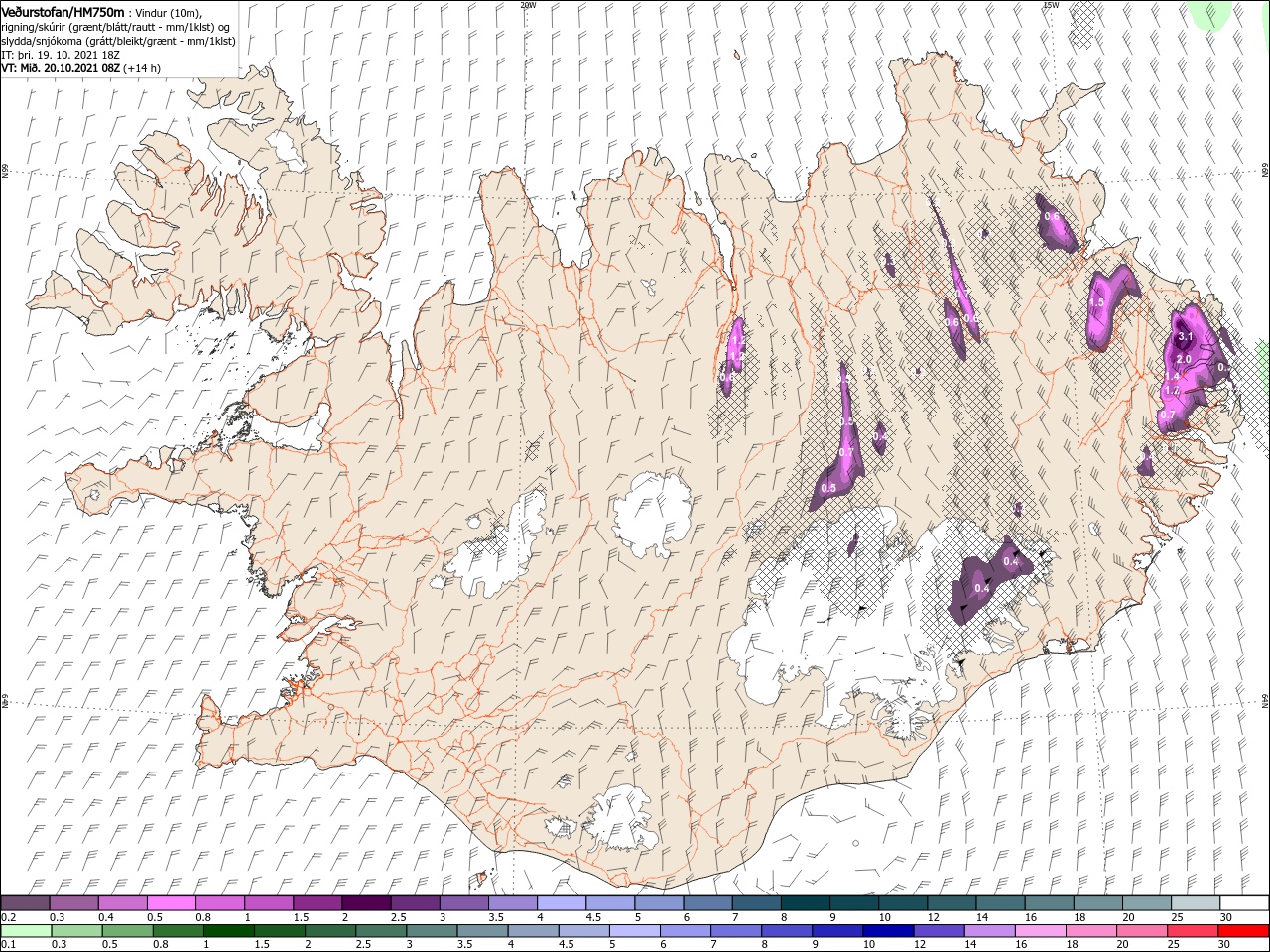The height and width of the screenshot is (952, 1270).
Task: Pick the upper-row pink swatch labeled 0.5
Action: coord(171,903)
